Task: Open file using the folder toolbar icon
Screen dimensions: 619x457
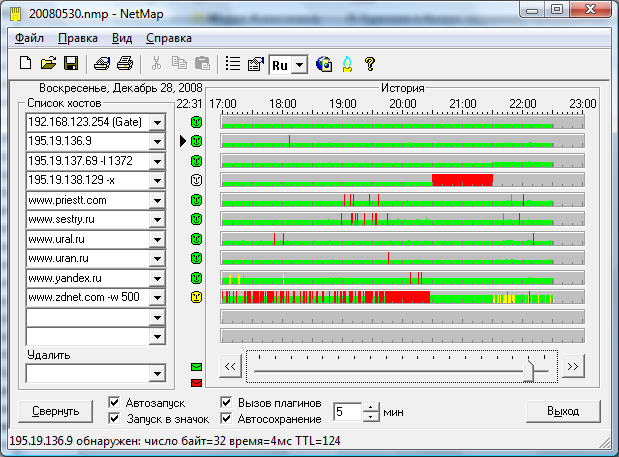Action: tap(48, 63)
